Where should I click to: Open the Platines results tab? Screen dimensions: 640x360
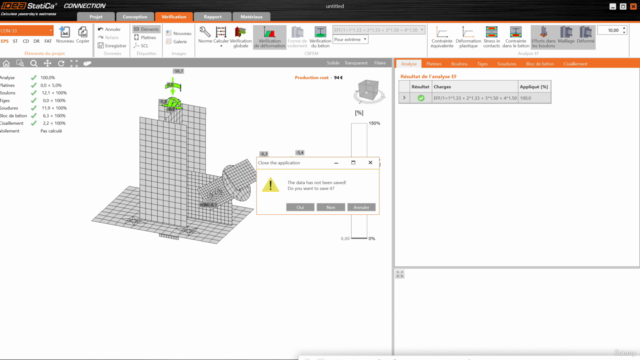pos(433,64)
